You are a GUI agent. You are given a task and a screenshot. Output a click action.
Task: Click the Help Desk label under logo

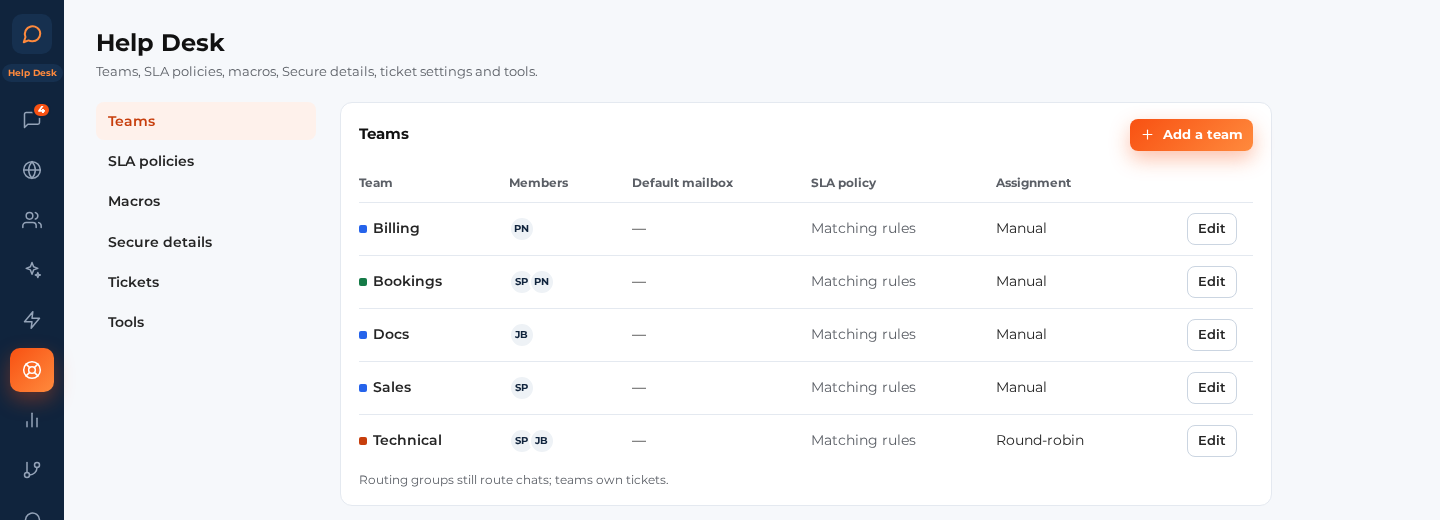(32, 73)
